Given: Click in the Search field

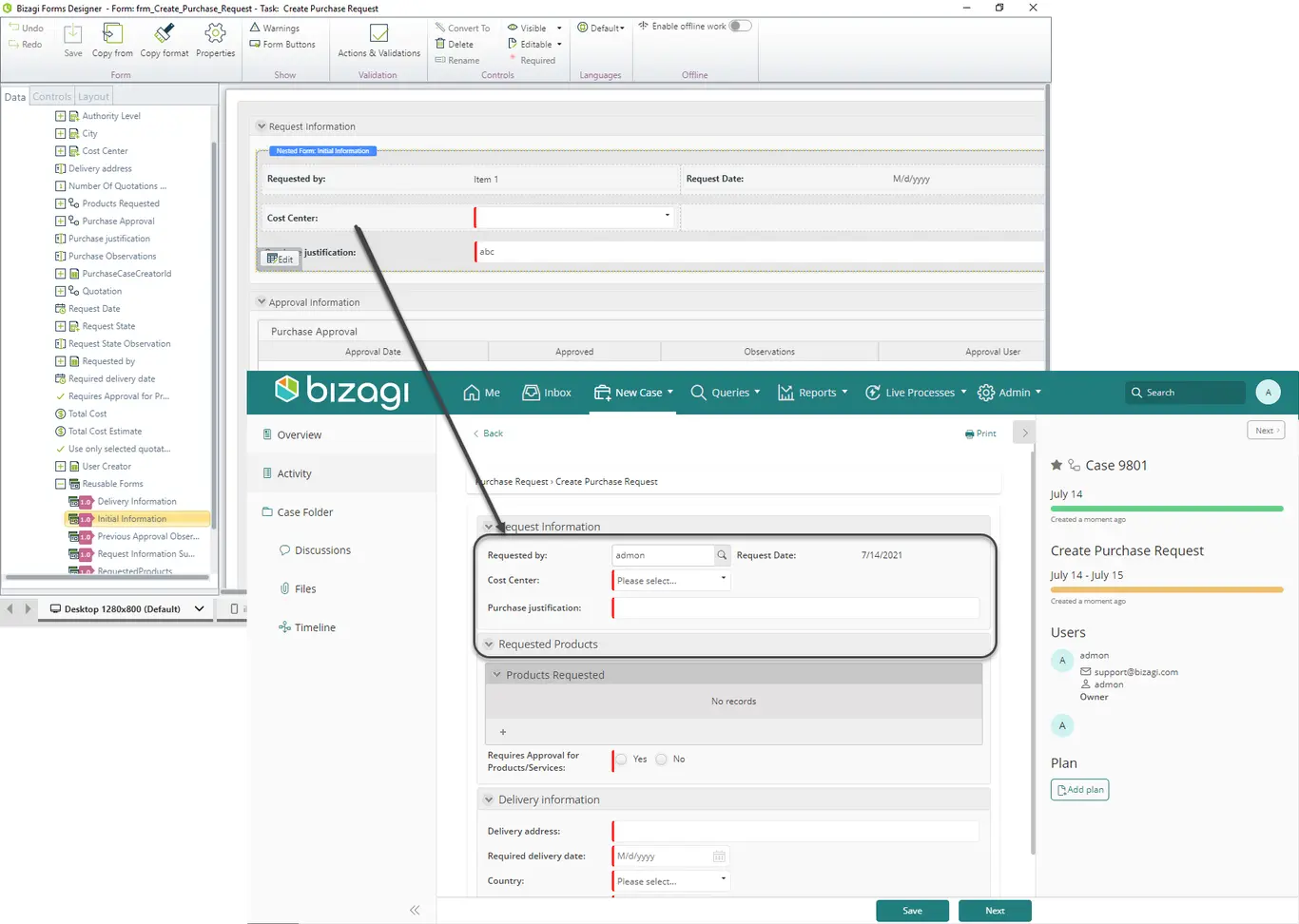Looking at the screenshot, I should (1184, 393).
